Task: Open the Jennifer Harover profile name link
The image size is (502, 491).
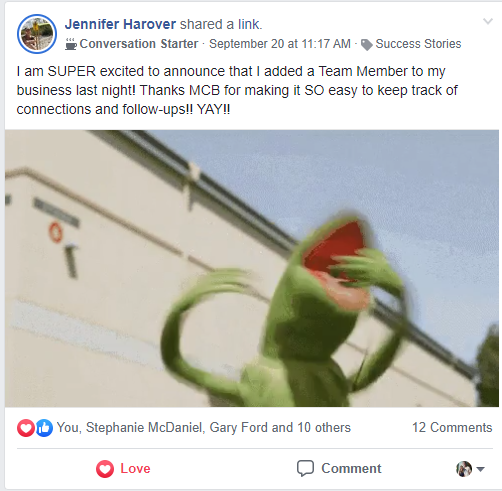Action: pyautogui.click(x=120, y=24)
